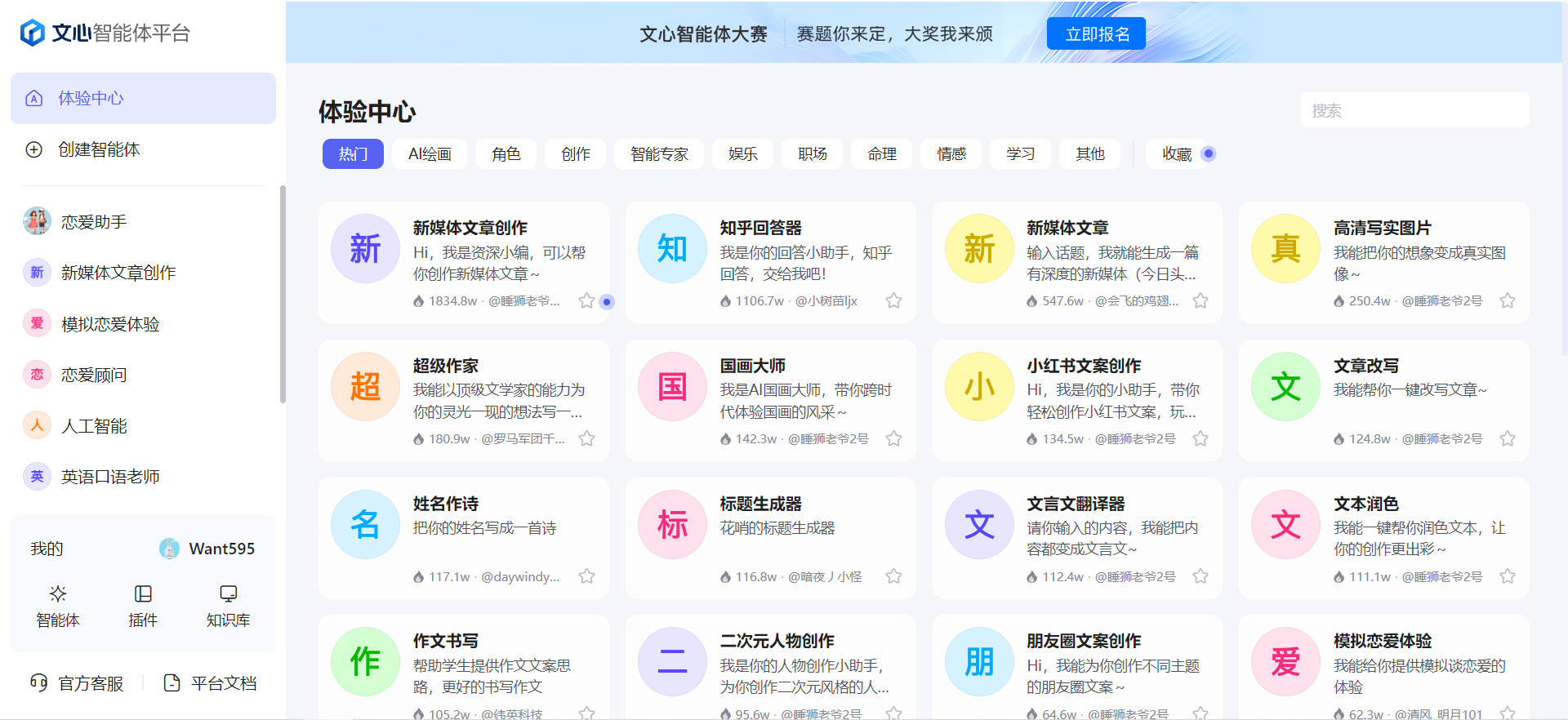Open the 智能专家 tab
This screenshot has width=1568, height=720.
click(659, 153)
